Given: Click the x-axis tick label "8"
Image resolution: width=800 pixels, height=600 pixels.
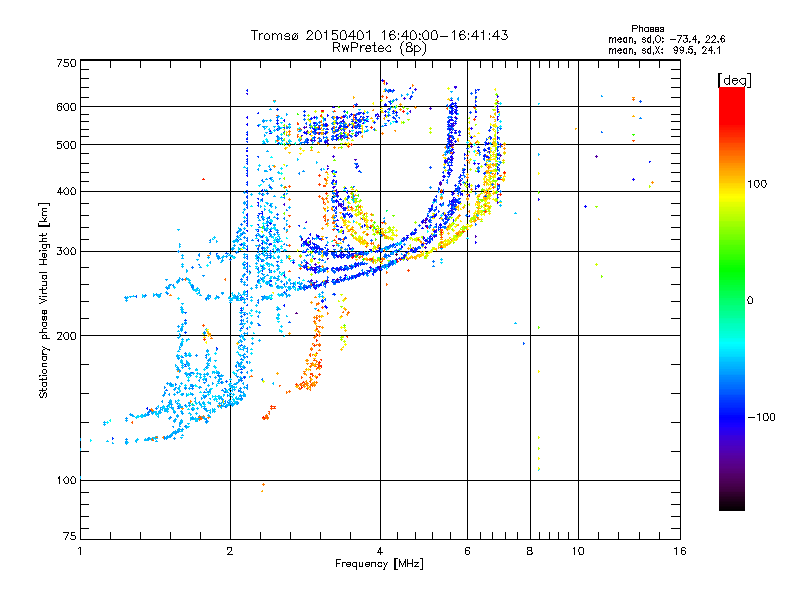Looking at the screenshot, I should (530, 551).
